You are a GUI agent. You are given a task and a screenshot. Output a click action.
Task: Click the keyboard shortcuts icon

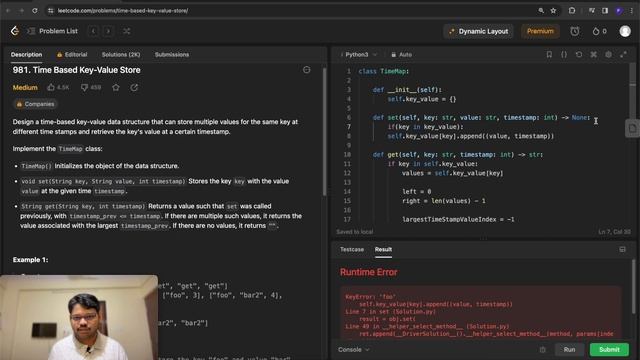pyautogui.click(x=593, y=54)
